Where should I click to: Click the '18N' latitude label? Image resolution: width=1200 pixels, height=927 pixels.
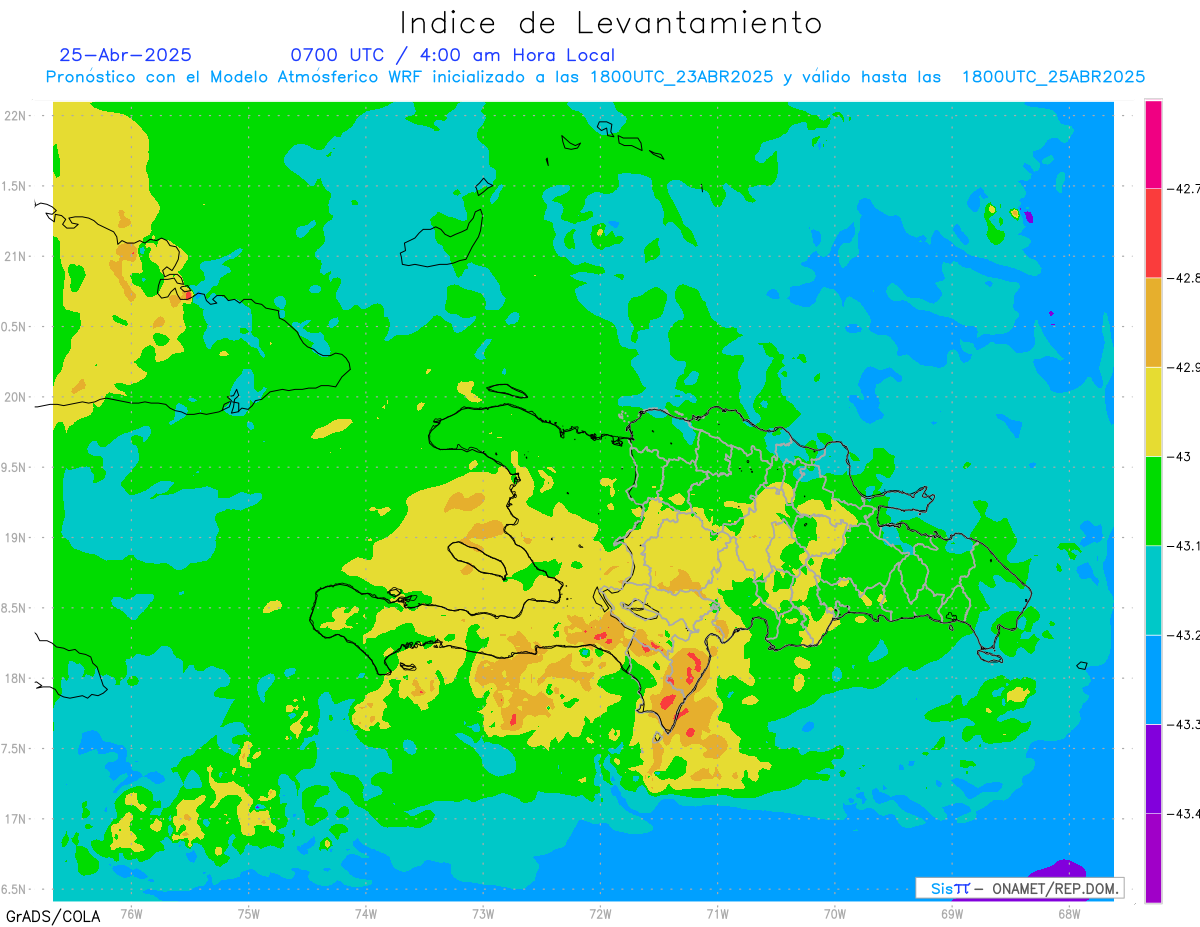(x=16, y=678)
